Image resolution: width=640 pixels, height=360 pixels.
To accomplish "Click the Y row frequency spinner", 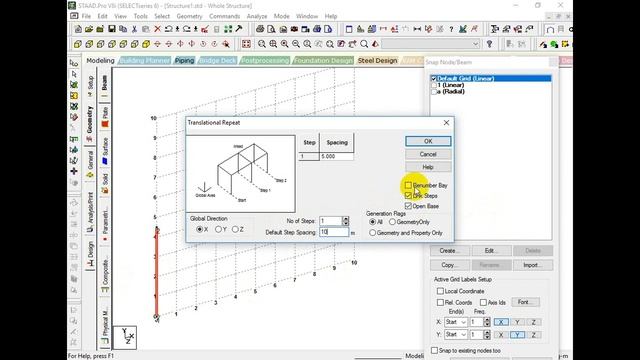I will pyautogui.click(x=487, y=335).
